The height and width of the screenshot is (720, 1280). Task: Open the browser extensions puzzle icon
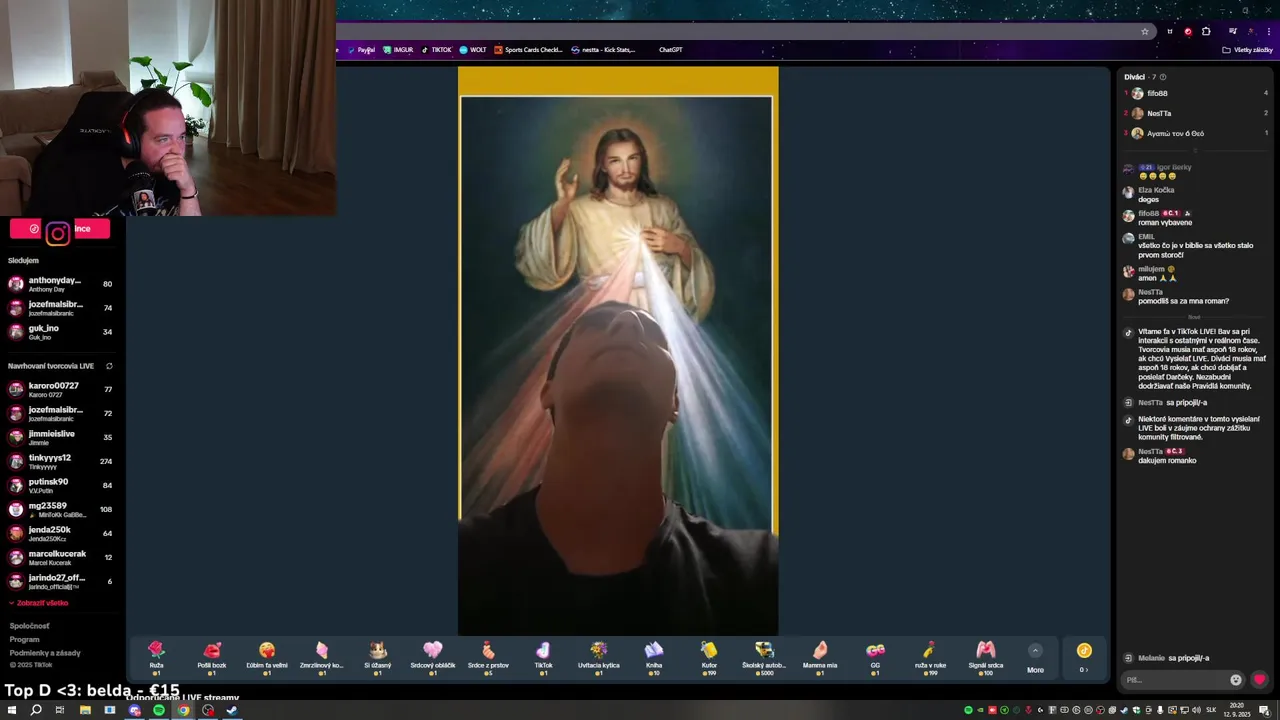(1206, 31)
